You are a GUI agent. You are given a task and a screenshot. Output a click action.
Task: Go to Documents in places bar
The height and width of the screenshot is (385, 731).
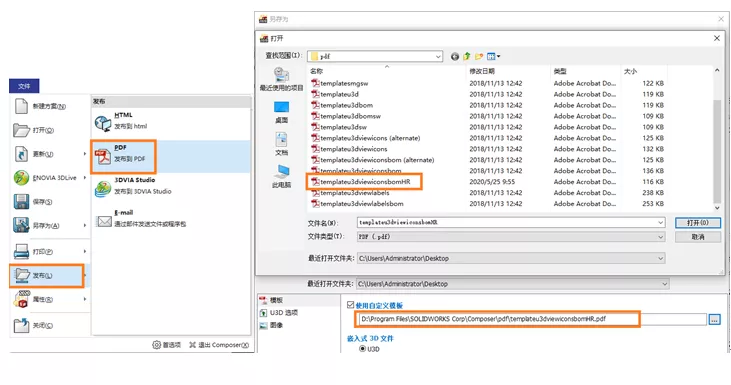click(x=281, y=144)
